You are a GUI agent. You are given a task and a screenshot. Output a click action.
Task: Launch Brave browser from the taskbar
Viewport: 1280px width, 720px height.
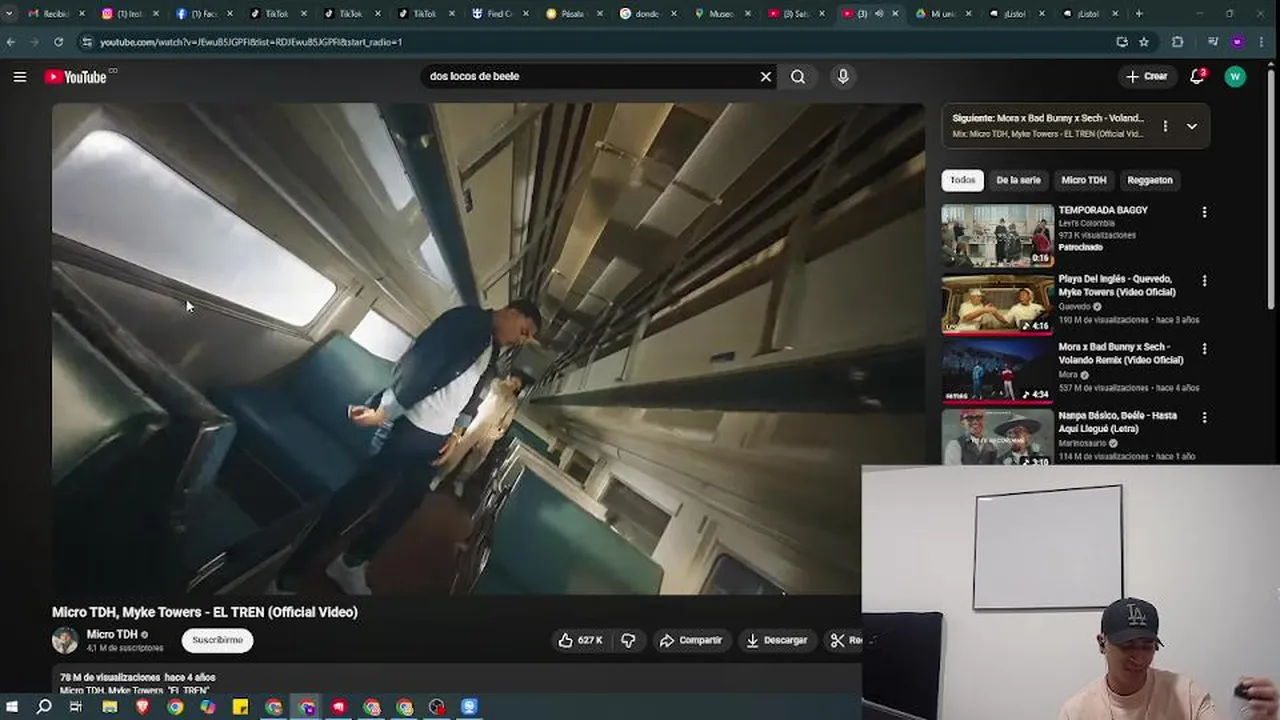coord(142,707)
